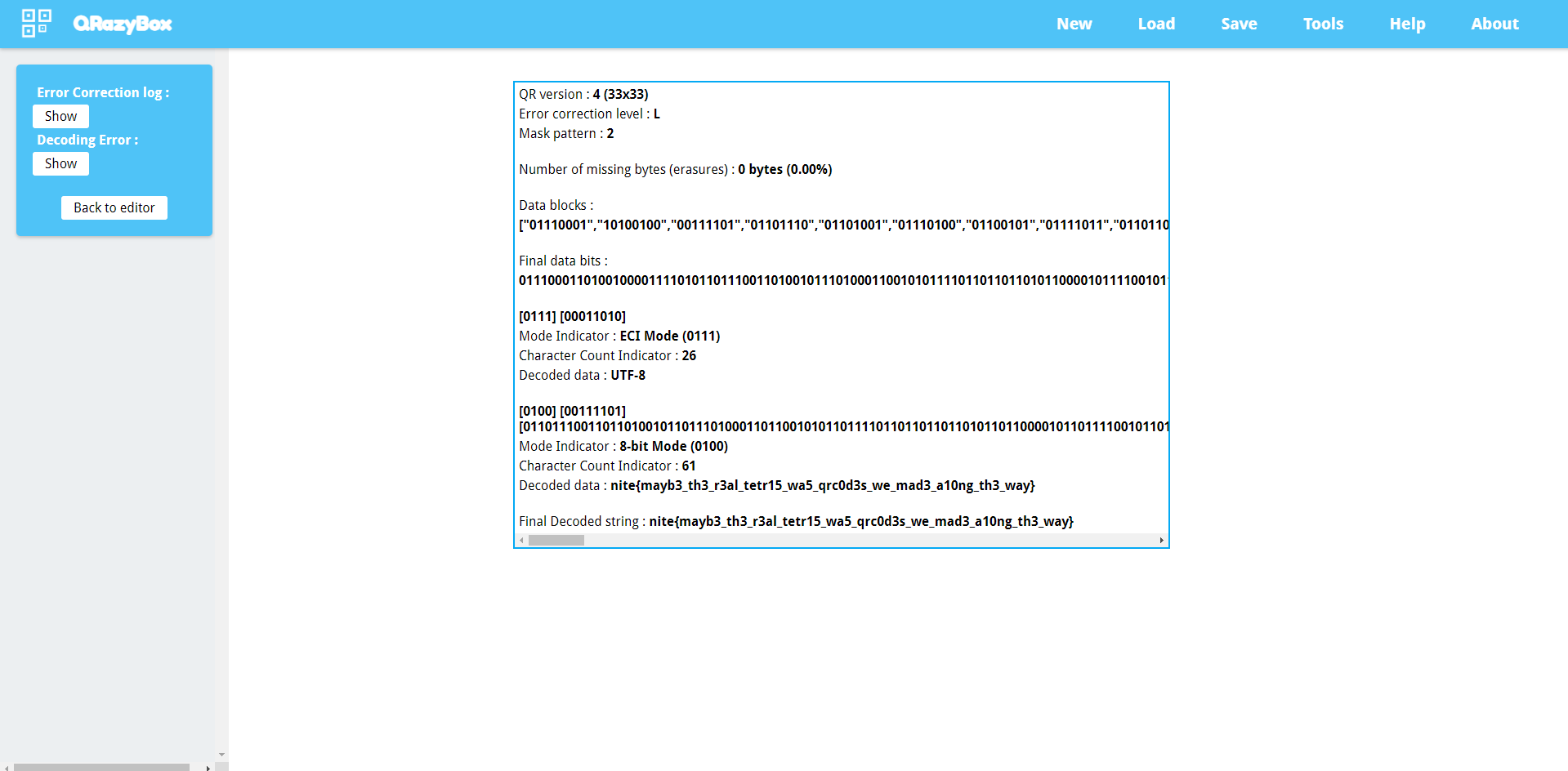This screenshot has width=1568, height=771.
Task: Click the results box horizontal scrollbar thumb
Action: tap(556, 541)
